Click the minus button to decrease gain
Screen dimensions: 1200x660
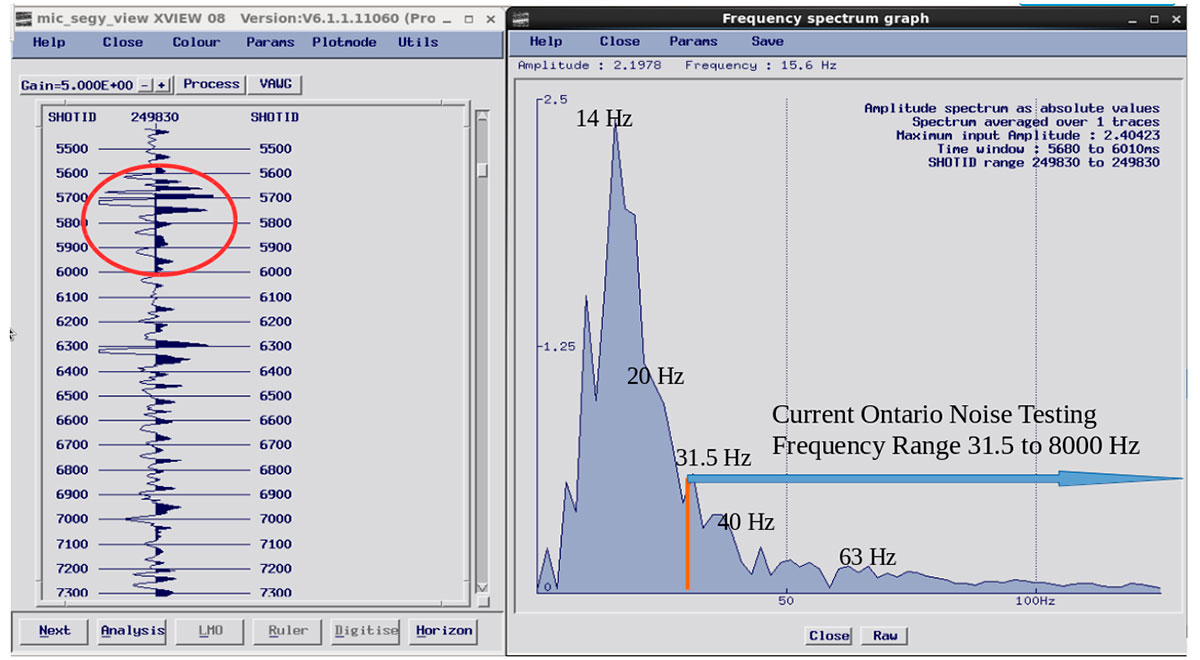click(x=145, y=86)
